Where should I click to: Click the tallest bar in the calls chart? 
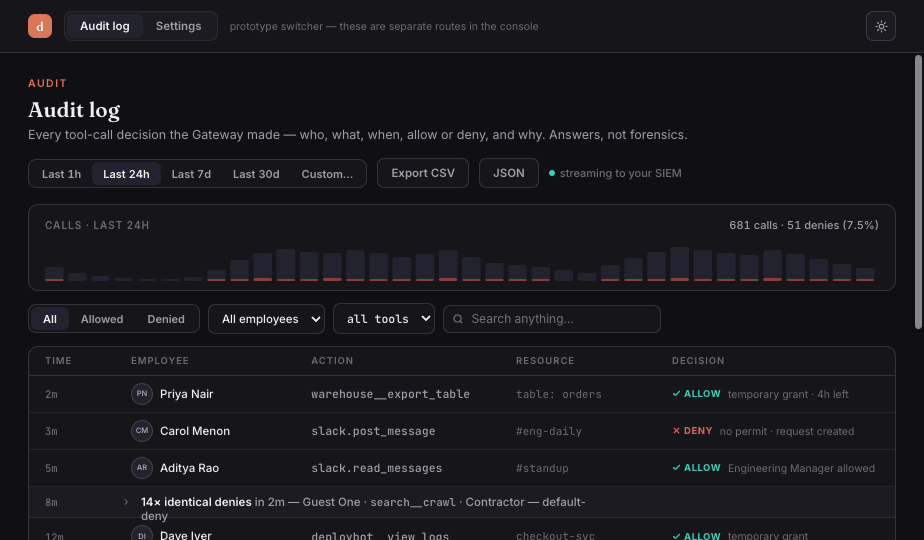click(x=679, y=264)
